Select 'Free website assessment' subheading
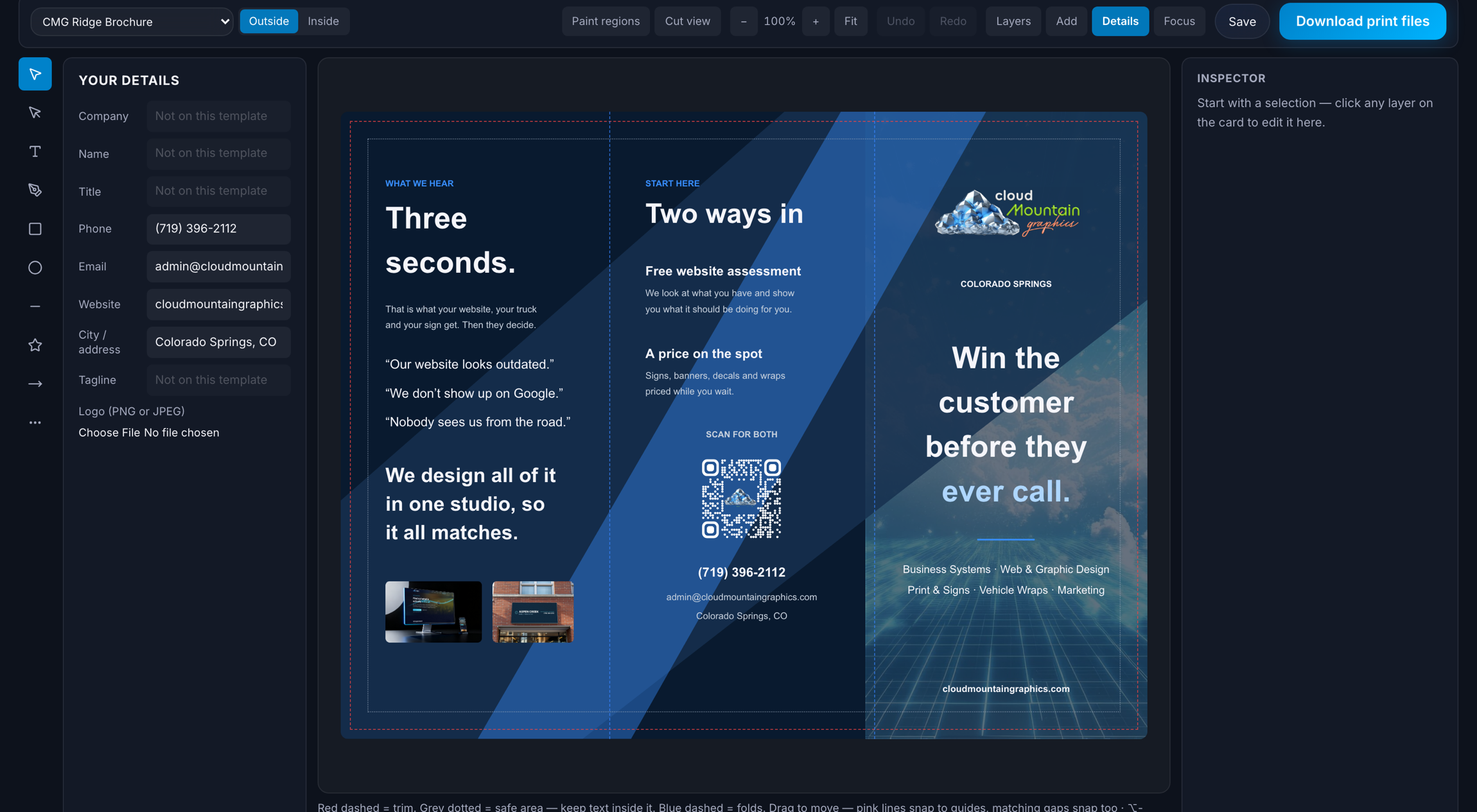The image size is (1477, 812). (x=723, y=272)
